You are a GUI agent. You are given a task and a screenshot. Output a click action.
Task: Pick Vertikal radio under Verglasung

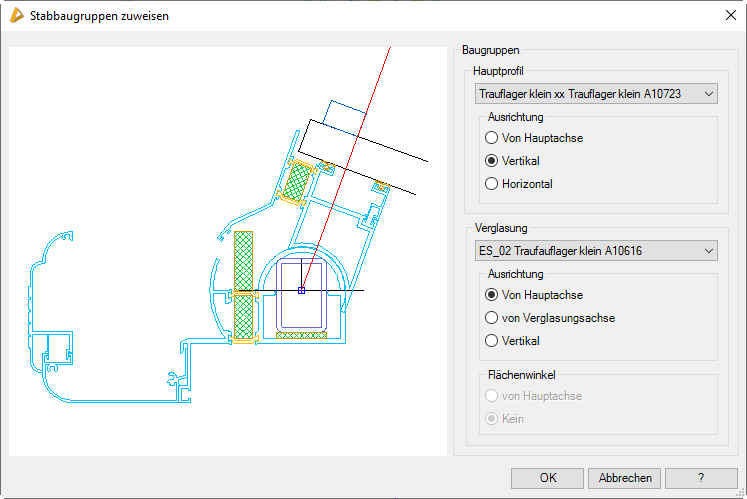pyautogui.click(x=491, y=341)
